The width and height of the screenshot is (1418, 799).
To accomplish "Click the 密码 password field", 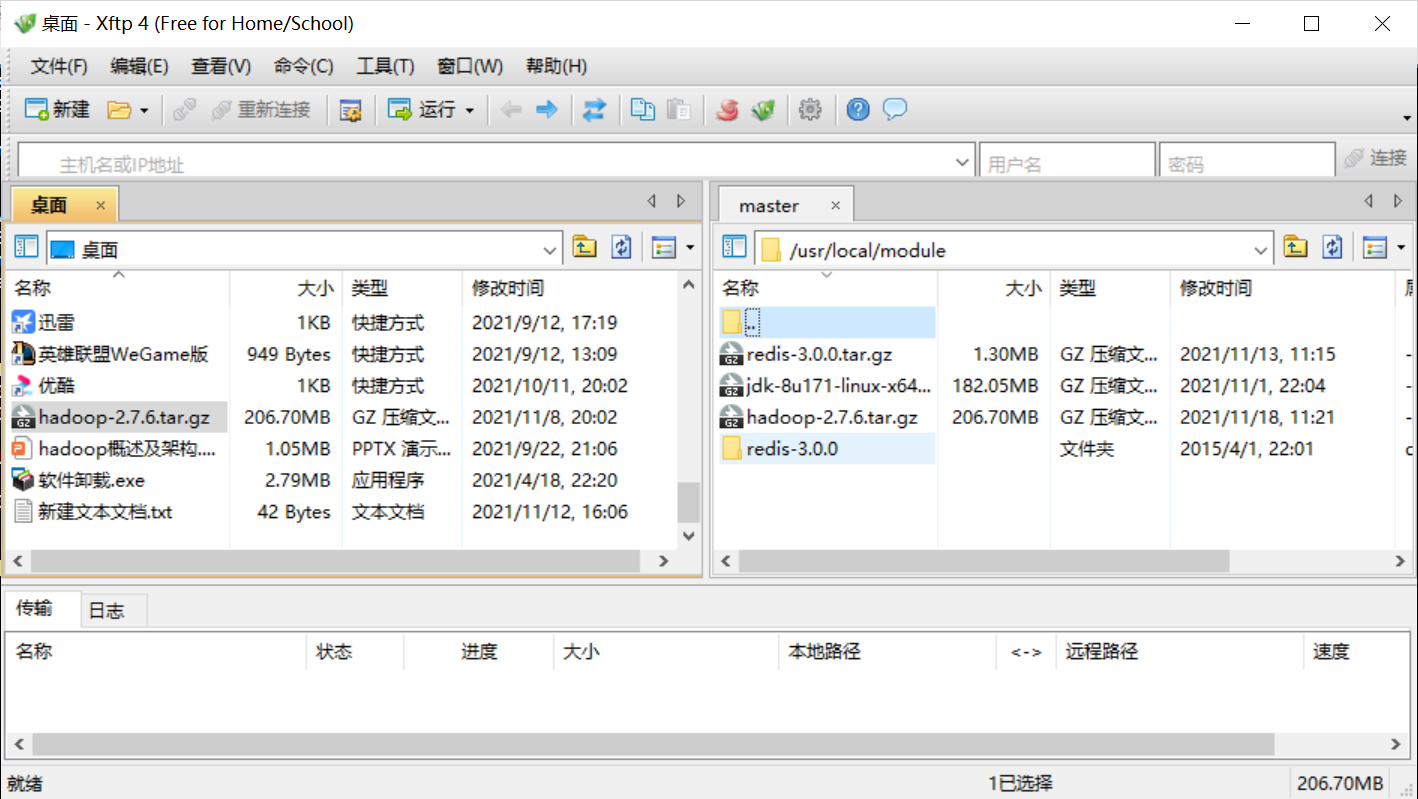I will tap(1247, 162).
